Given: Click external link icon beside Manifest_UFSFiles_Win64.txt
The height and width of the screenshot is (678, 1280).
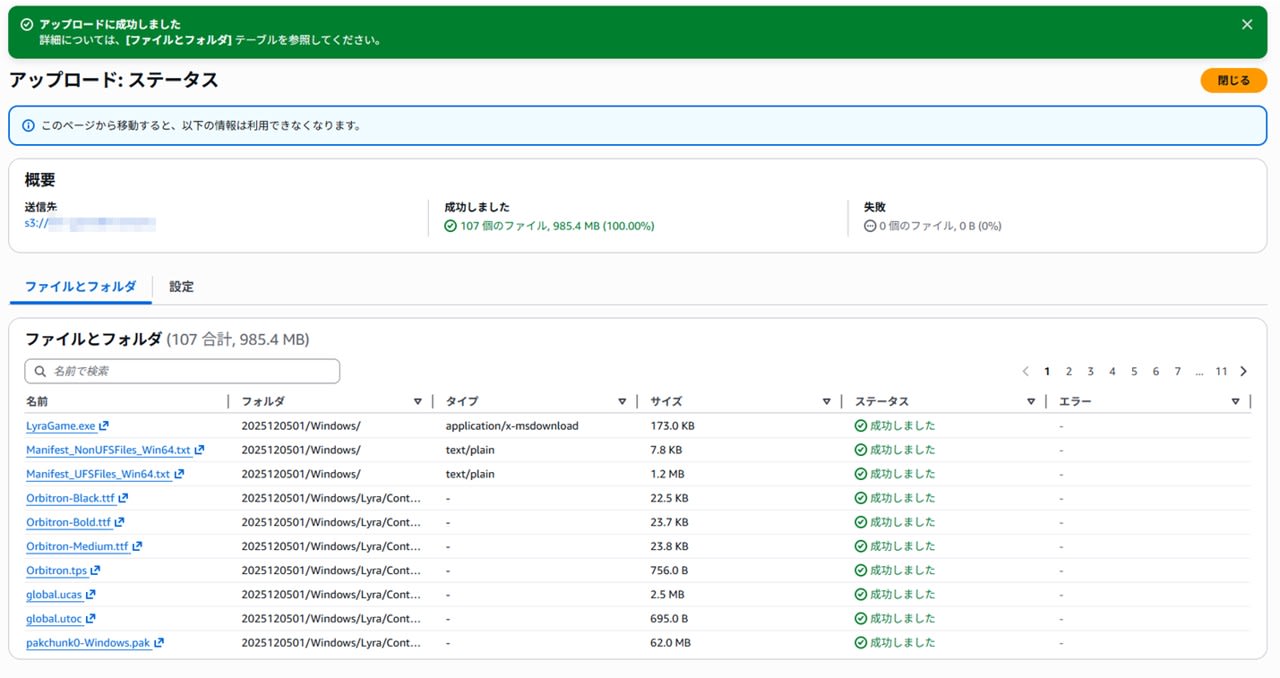Looking at the screenshot, I should coord(179,474).
